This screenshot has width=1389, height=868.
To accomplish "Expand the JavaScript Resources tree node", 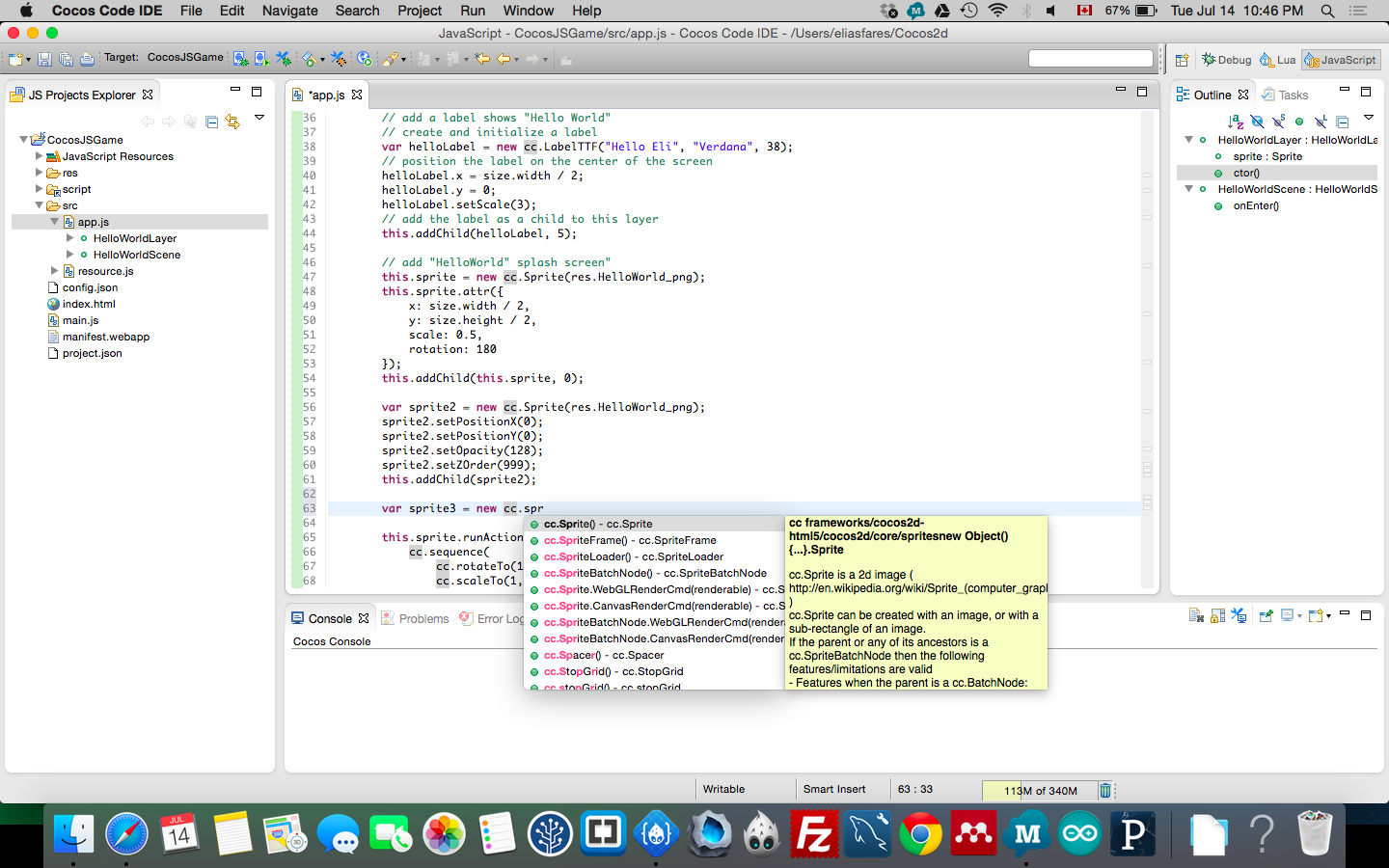I will (39, 156).
